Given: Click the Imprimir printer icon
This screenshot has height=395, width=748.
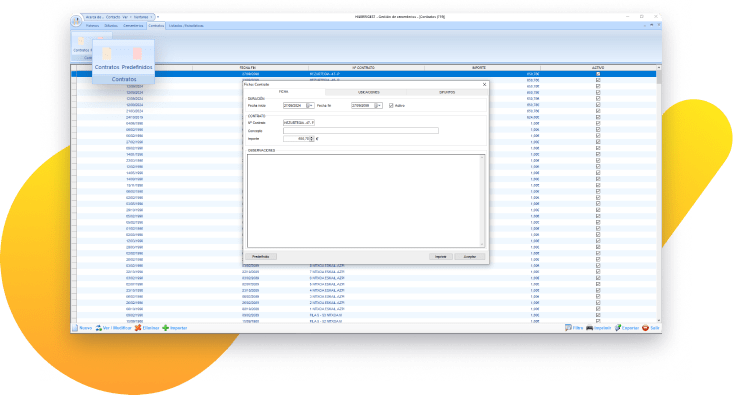Looking at the screenshot, I should (590, 328).
